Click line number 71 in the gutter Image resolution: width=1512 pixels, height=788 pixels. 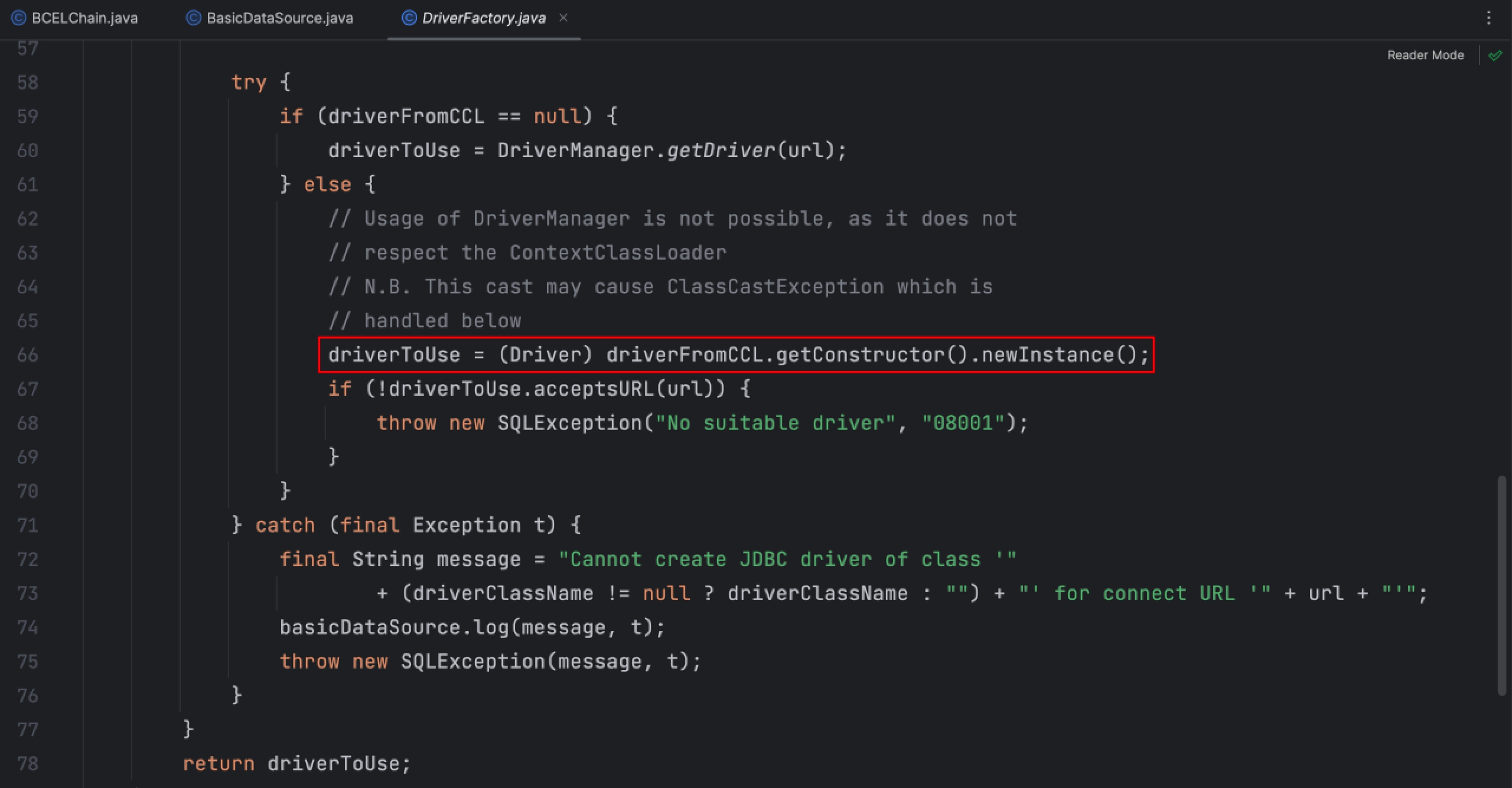coord(28,525)
